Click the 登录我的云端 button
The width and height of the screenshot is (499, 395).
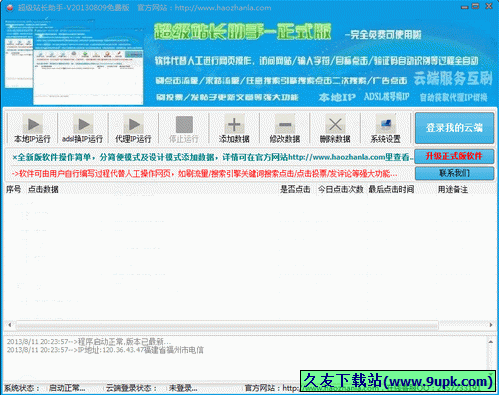[x=454, y=128]
